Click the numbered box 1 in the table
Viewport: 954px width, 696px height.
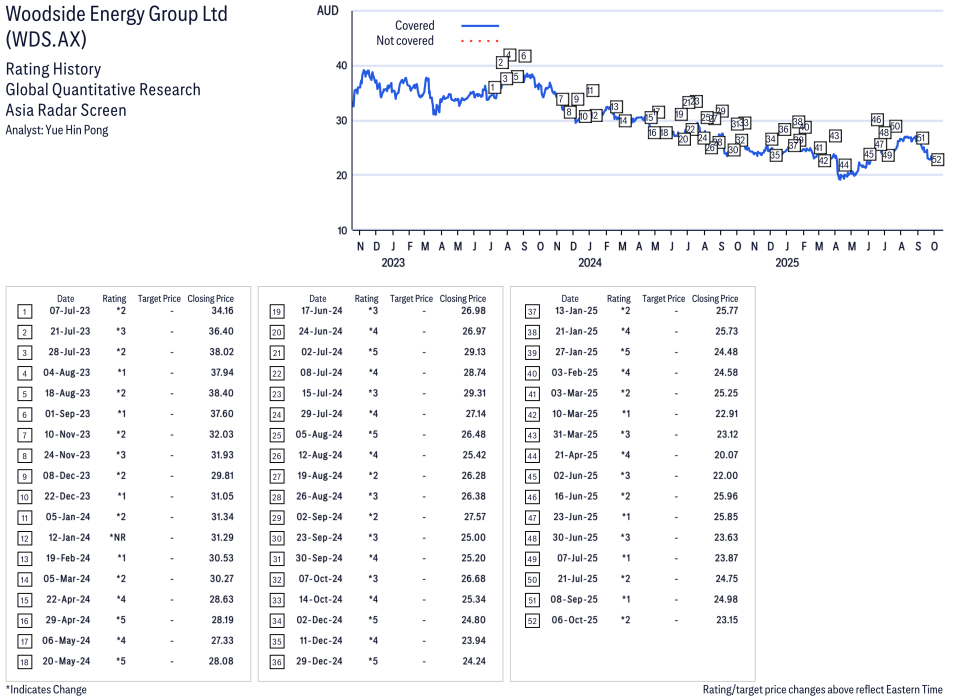click(x=24, y=311)
